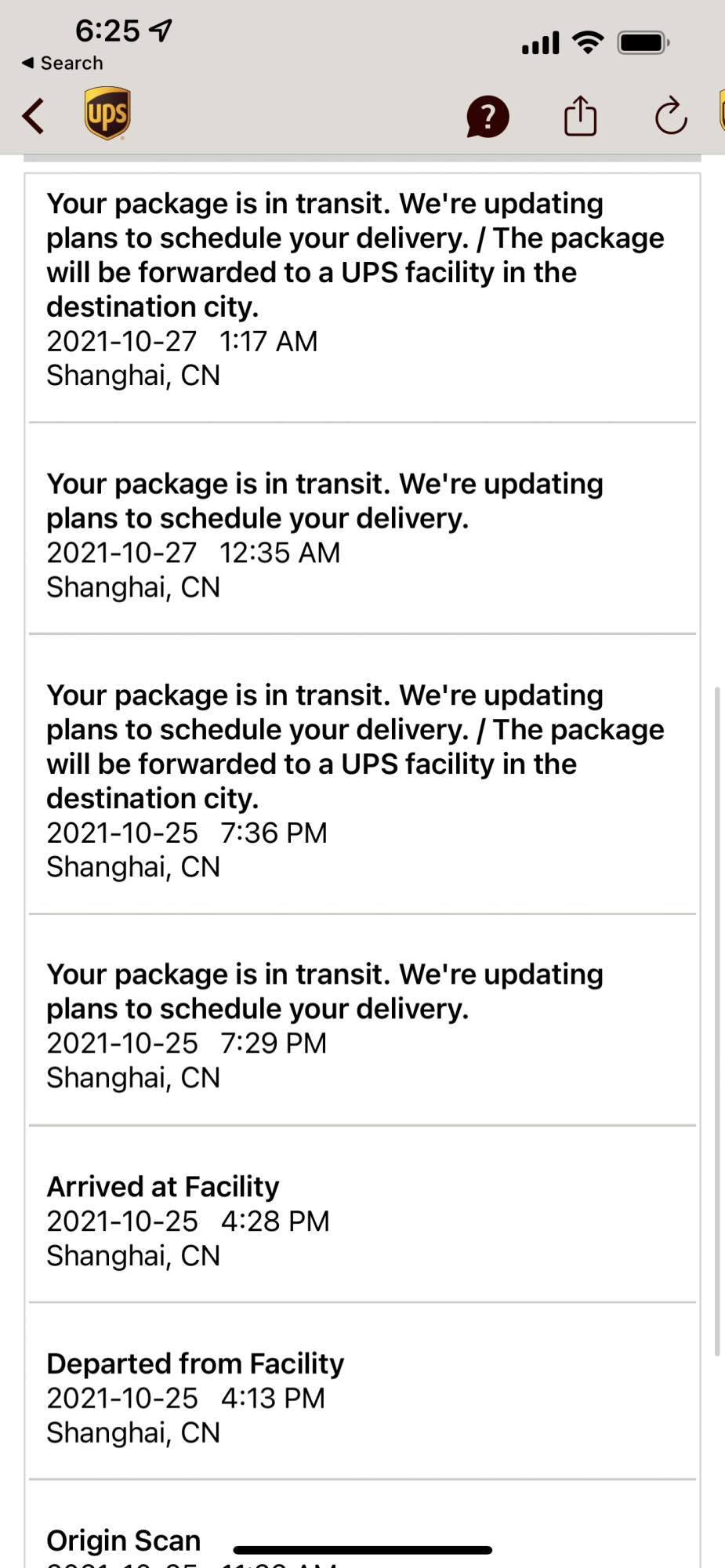This screenshot has height=1568, width=725.
Task: Click the vertical scrollbar indicator
Action: coord(716,1019)
